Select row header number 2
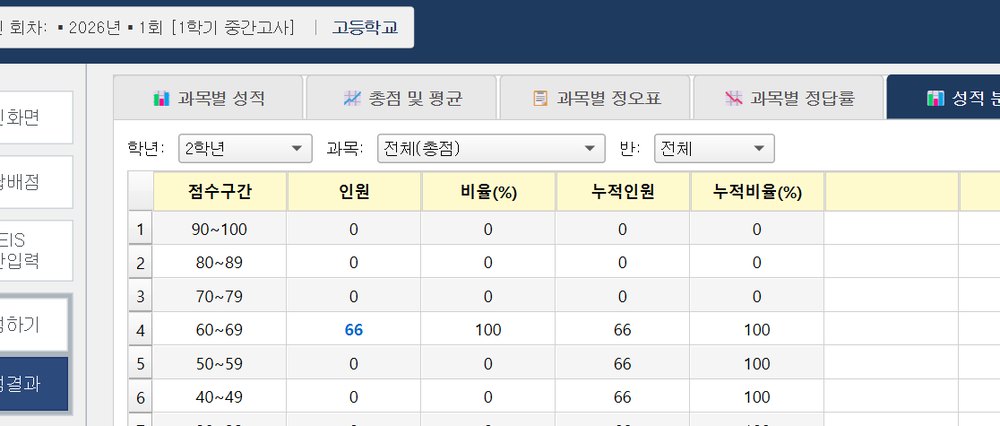 coord(140,263)
